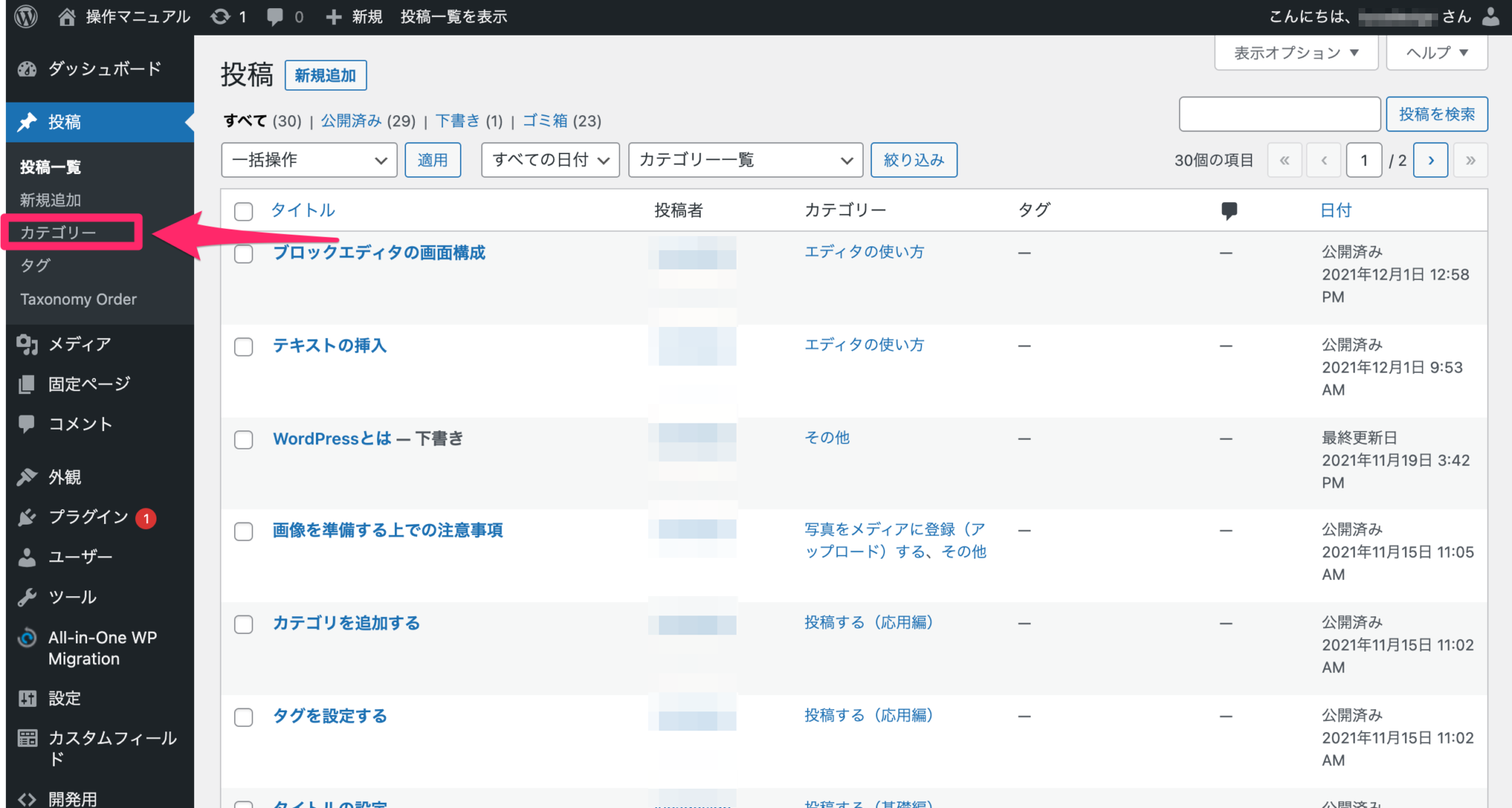1512x808 pixels.
Task: Click the comment bubble column header icon
Action: pos(1229,210)
